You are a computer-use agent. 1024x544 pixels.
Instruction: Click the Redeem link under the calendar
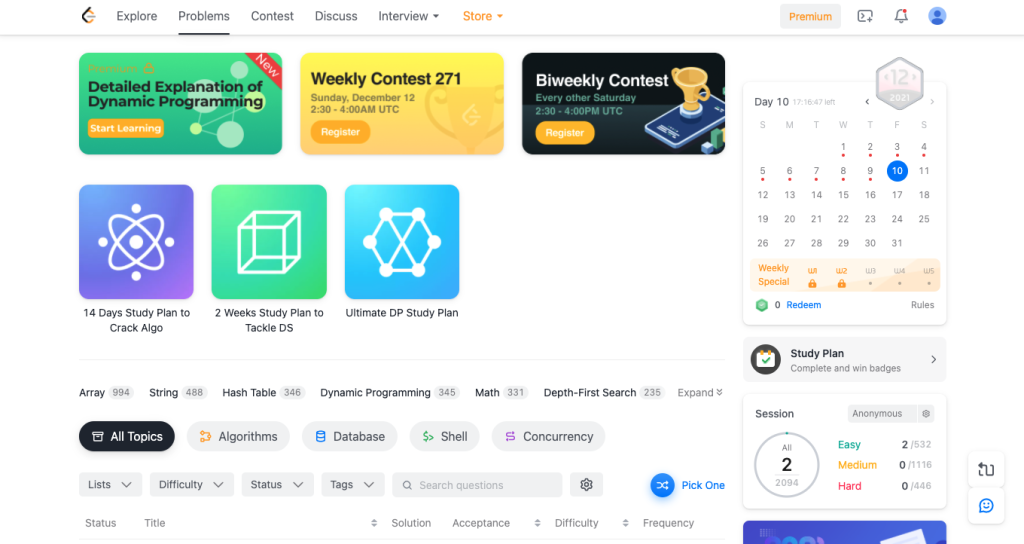coord(803,305)
